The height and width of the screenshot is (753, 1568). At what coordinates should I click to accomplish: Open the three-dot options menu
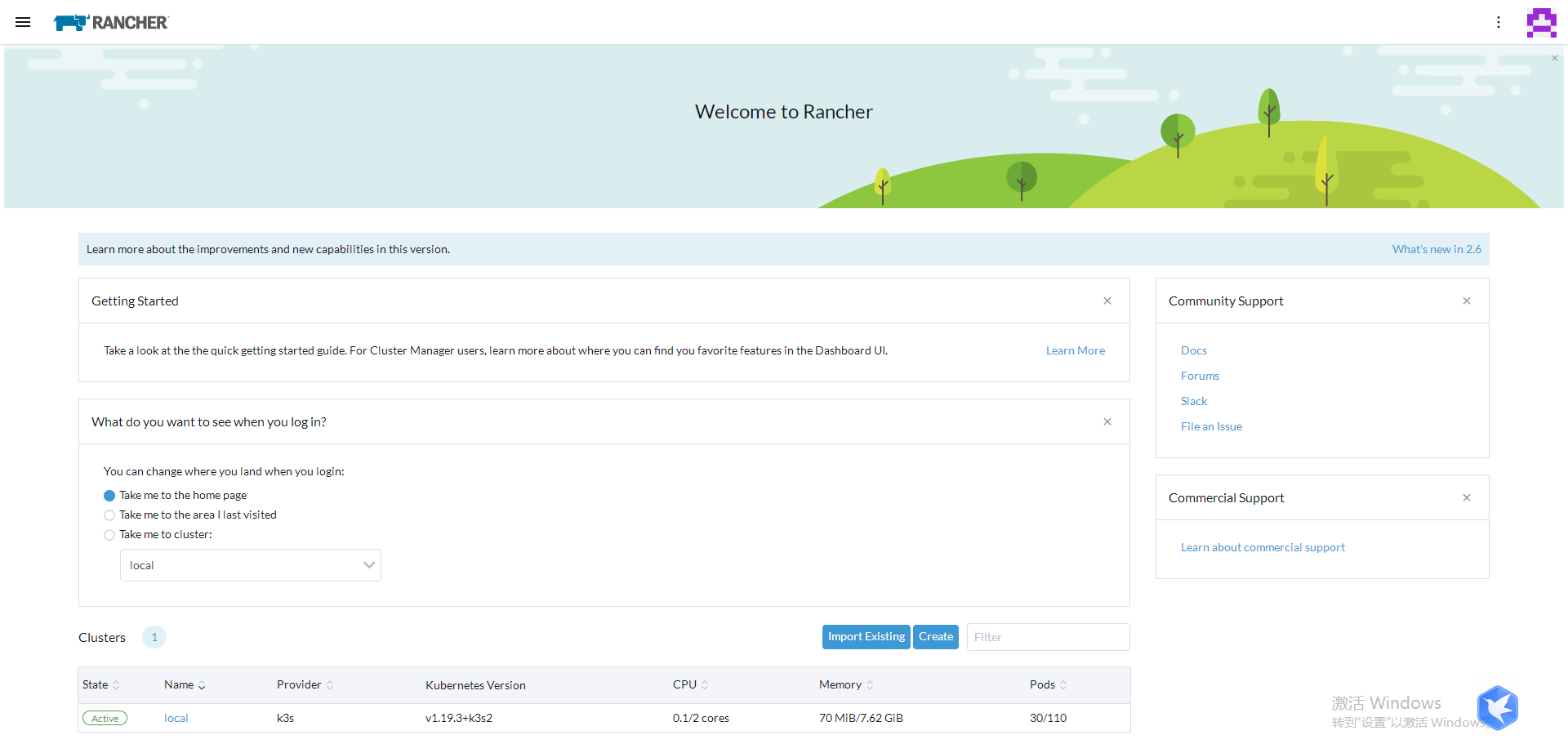point(1499,22)
